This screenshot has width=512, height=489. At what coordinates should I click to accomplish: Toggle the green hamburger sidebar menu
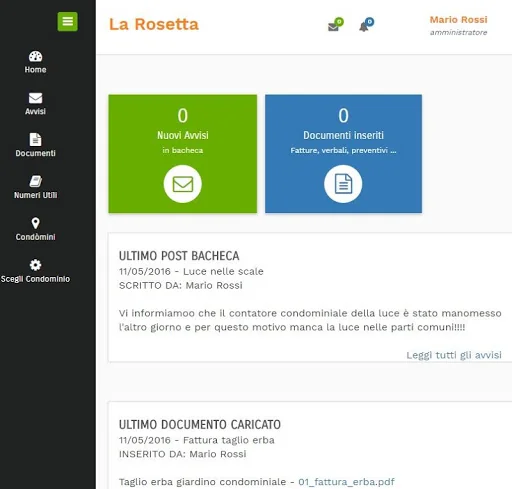coord(67,21)
